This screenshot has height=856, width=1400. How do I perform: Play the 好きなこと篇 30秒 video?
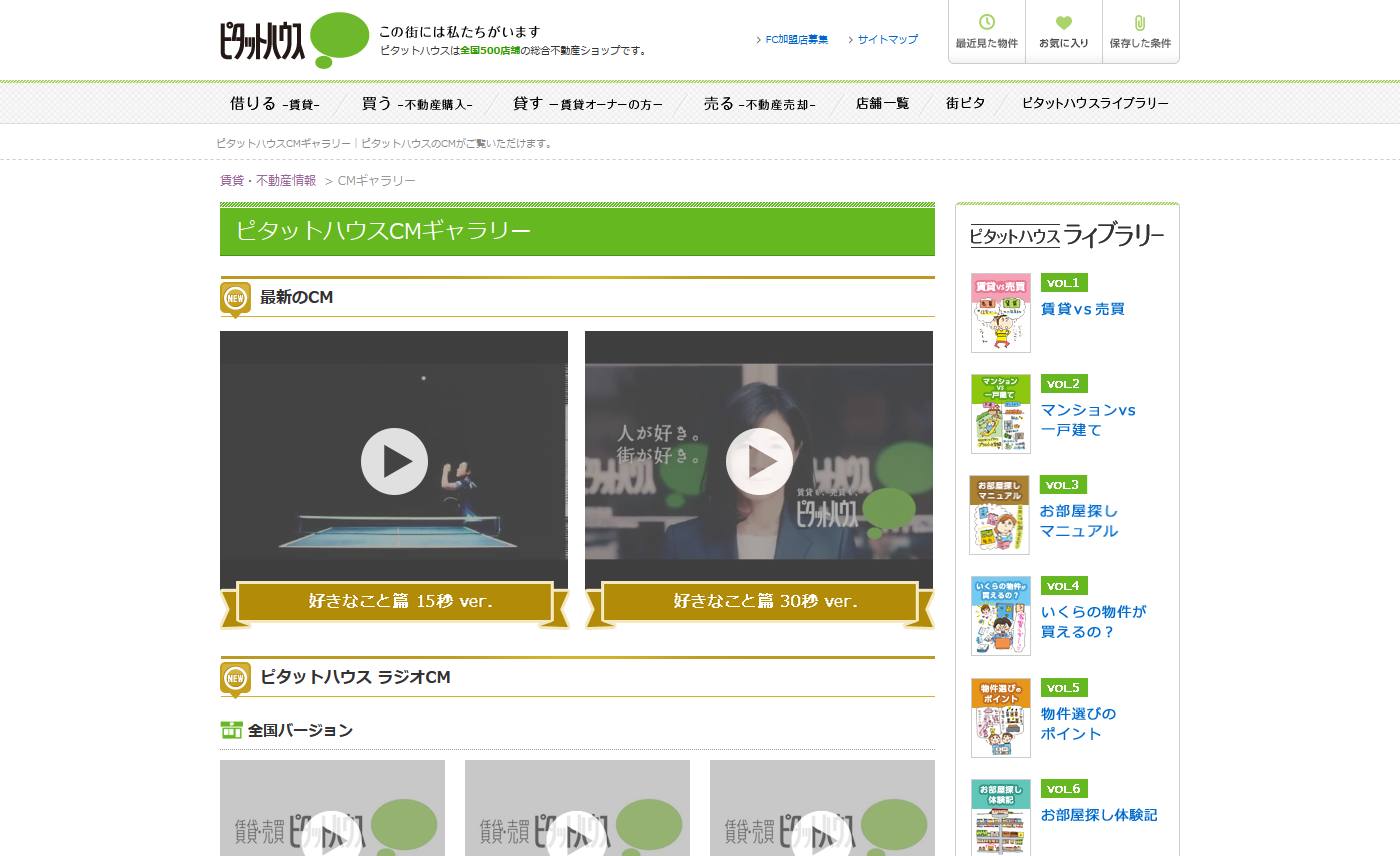759,461
